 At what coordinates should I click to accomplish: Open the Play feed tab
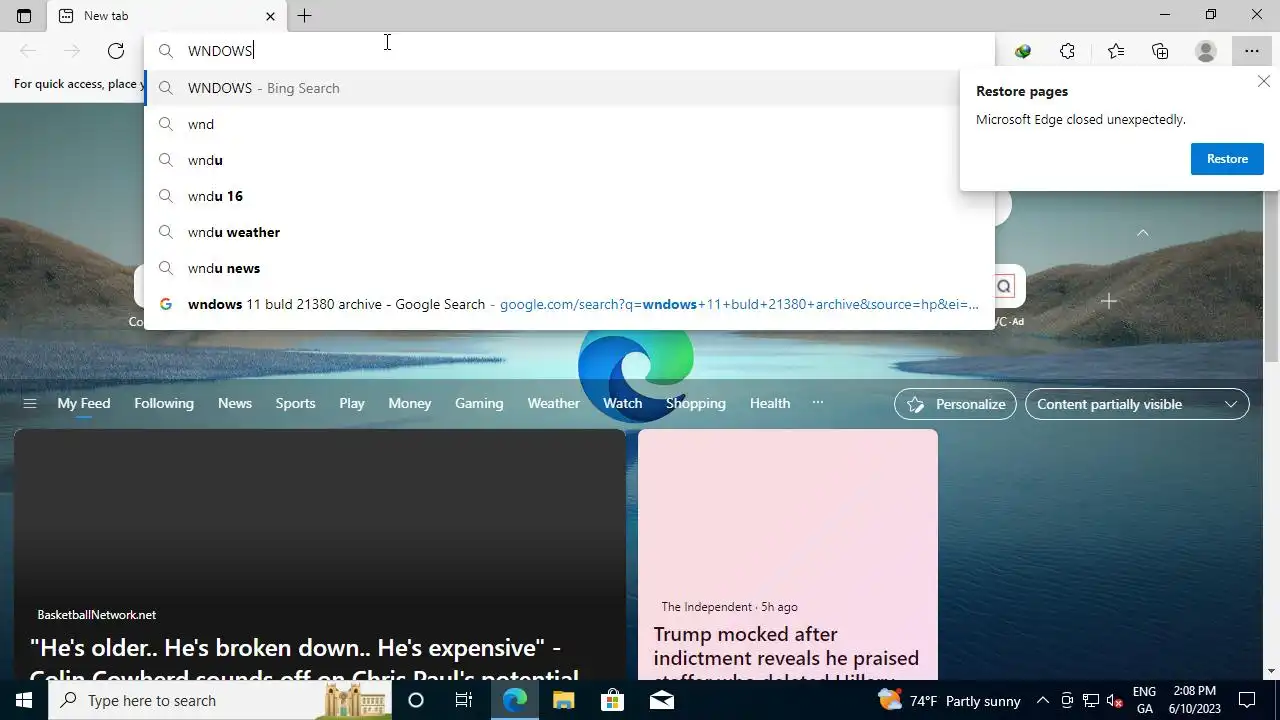pos(352,403)
